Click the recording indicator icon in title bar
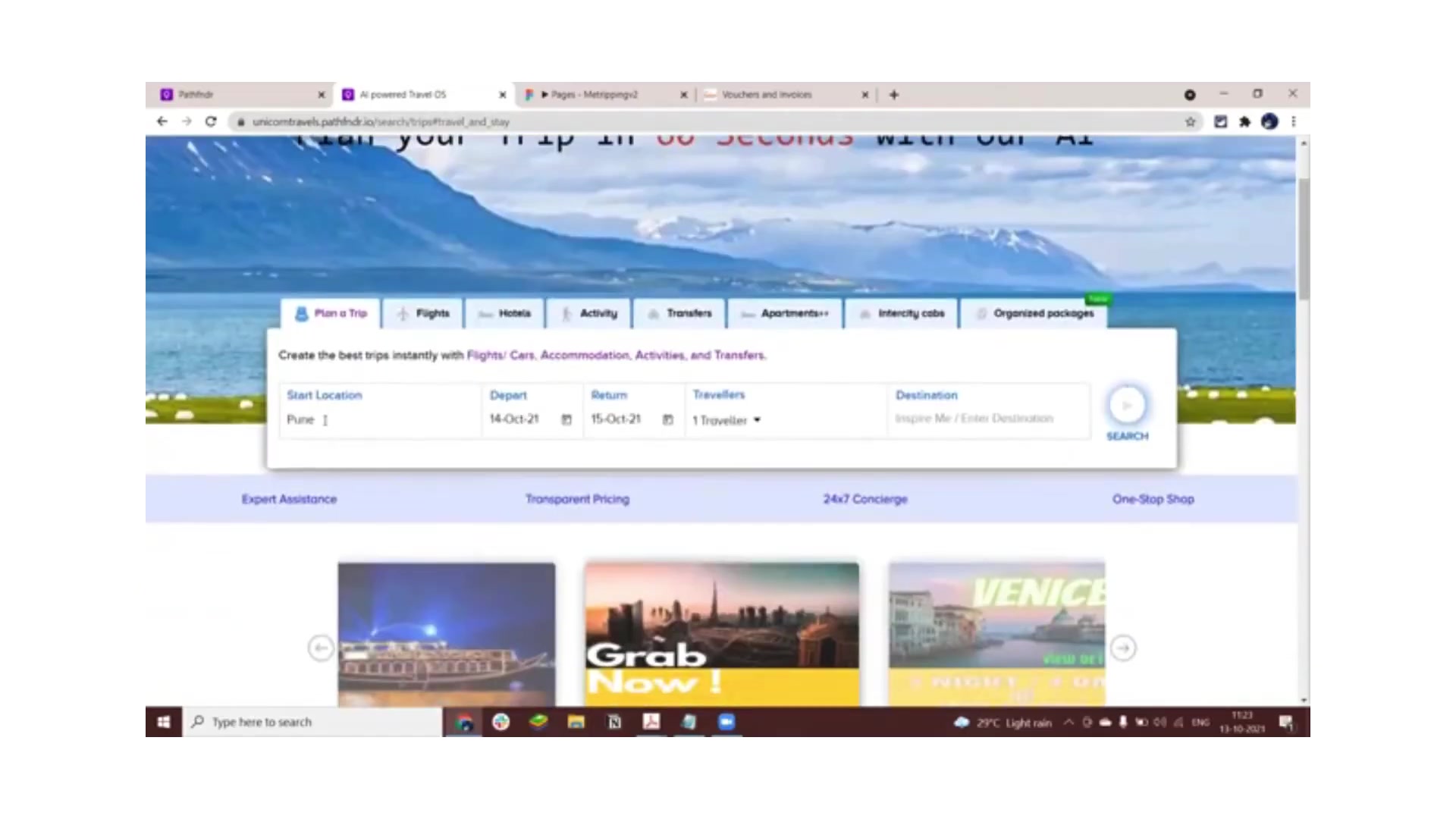The width and height of the screenshot is (1456, 819). 1190,95
